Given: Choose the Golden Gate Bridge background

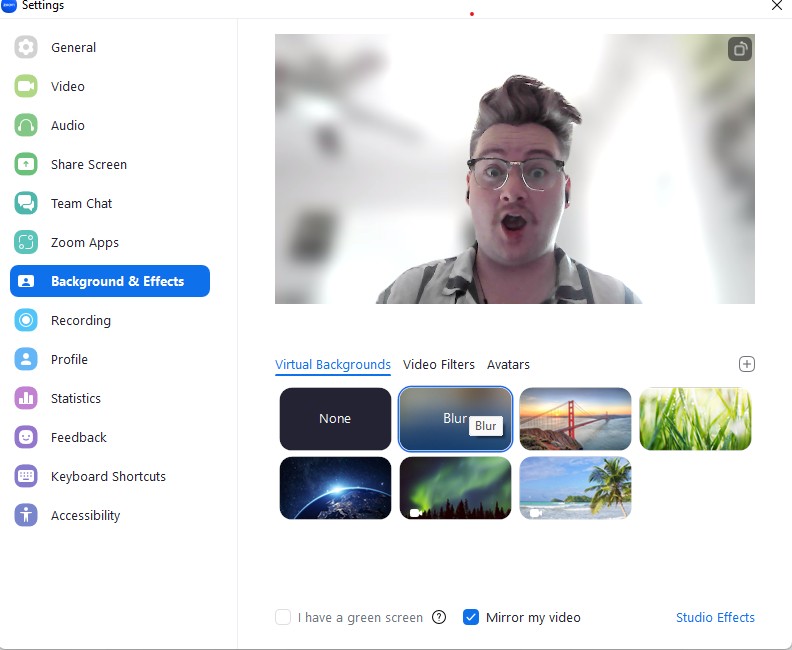Looking at the screenshot, I should point(575,419).
